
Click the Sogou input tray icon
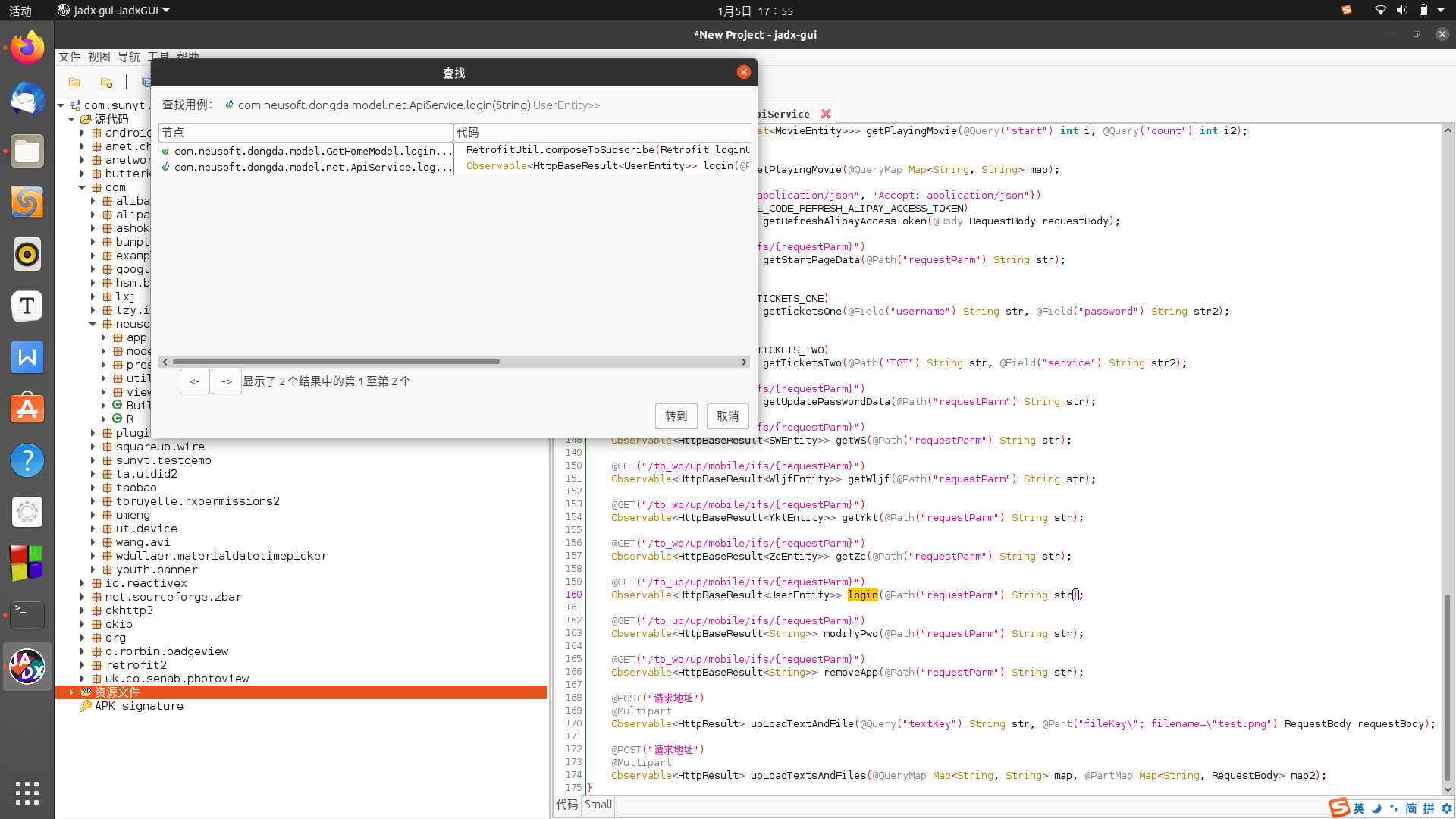pyautogui.click(x=1347, y=11)
